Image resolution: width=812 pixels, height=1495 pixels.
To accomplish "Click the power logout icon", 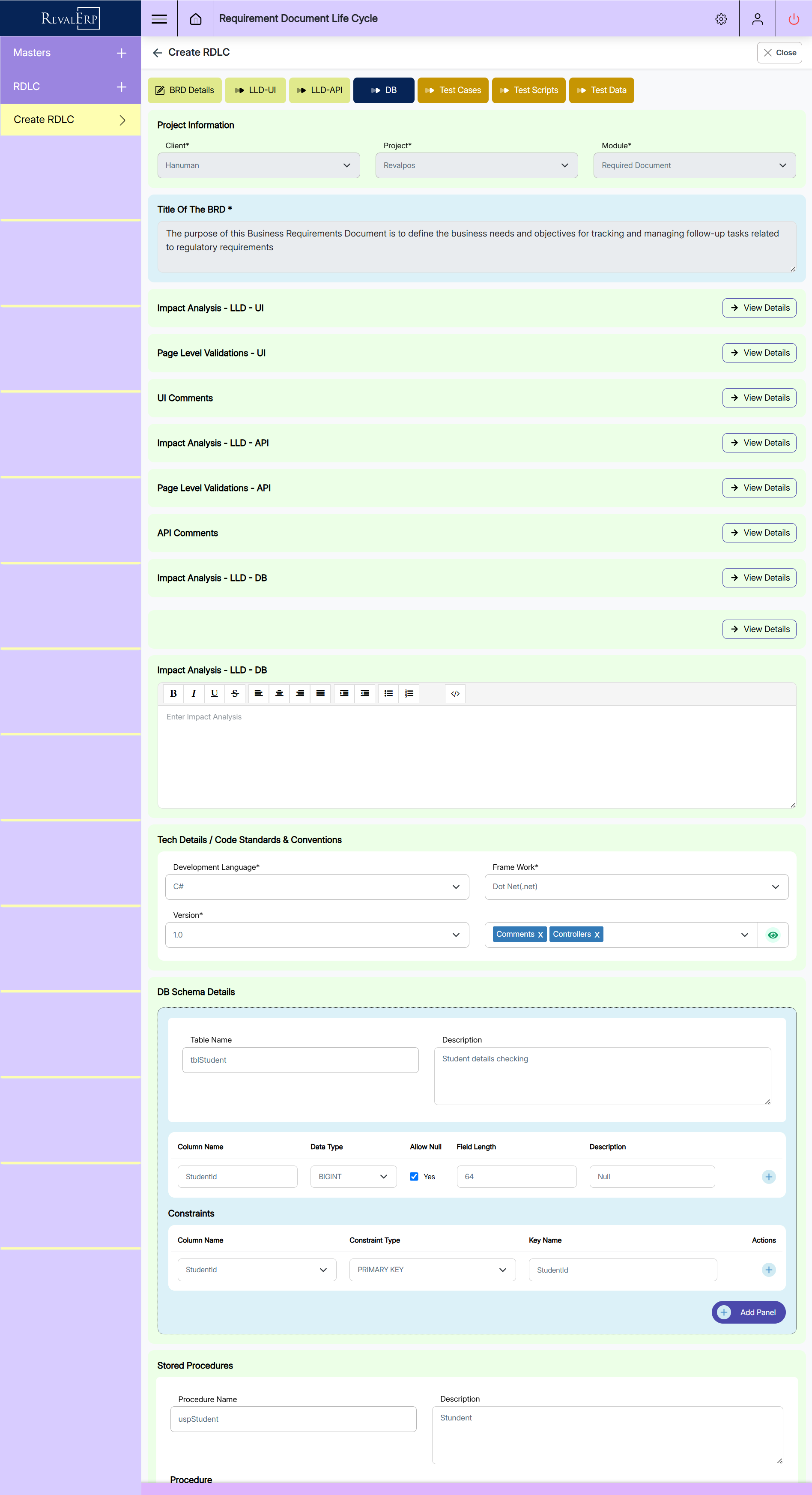I will click(794, 18).
